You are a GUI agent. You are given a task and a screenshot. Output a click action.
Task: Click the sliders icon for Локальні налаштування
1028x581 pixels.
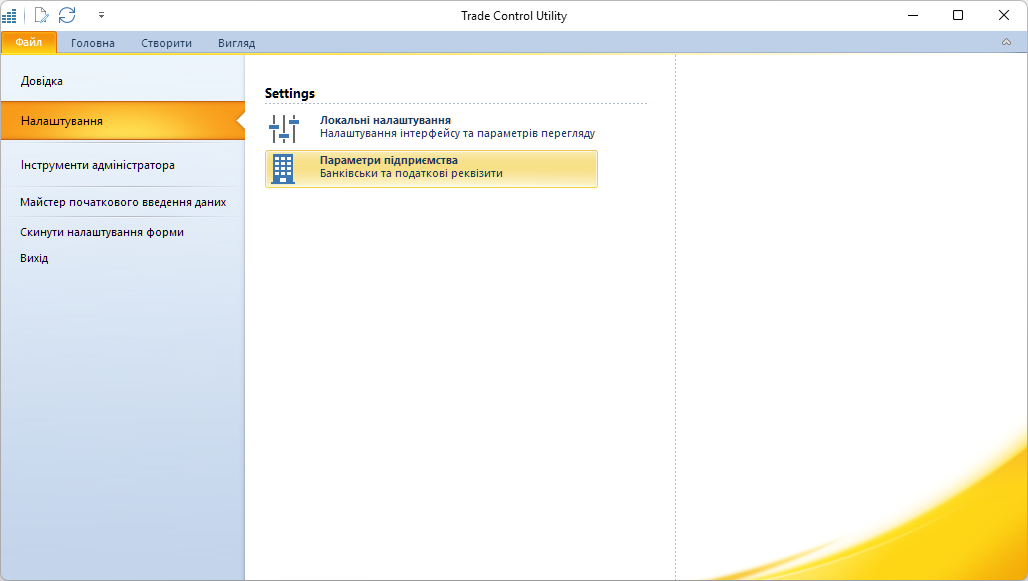284,128
